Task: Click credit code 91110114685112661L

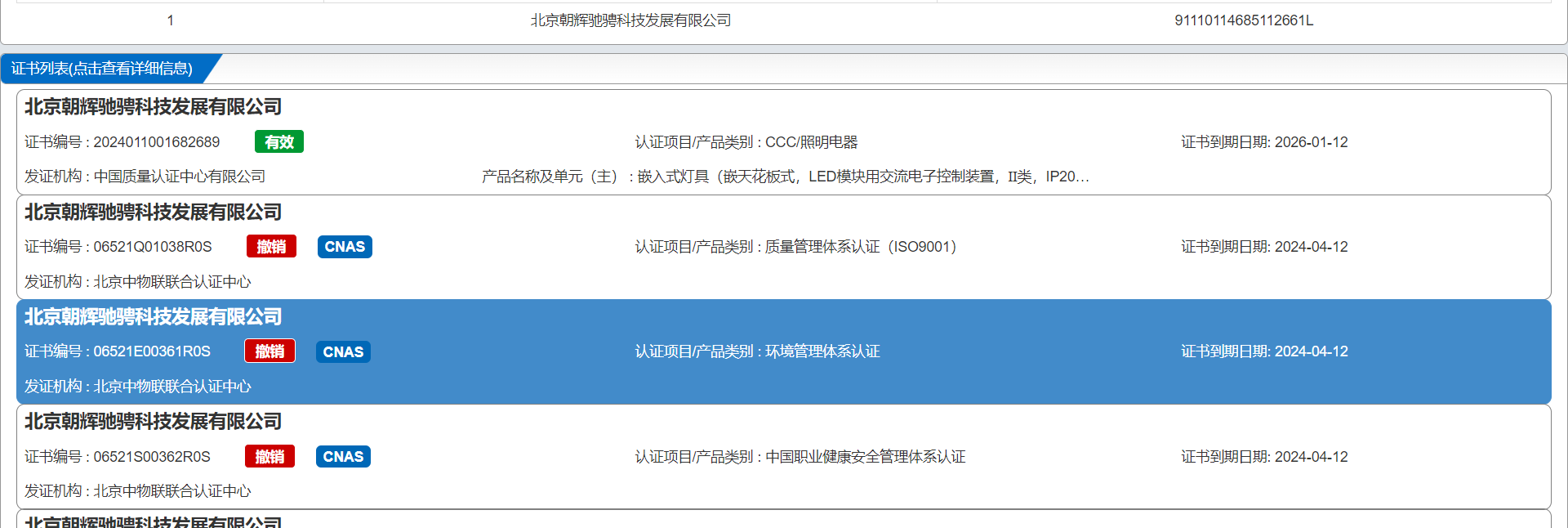Action: click(1244, 20)
